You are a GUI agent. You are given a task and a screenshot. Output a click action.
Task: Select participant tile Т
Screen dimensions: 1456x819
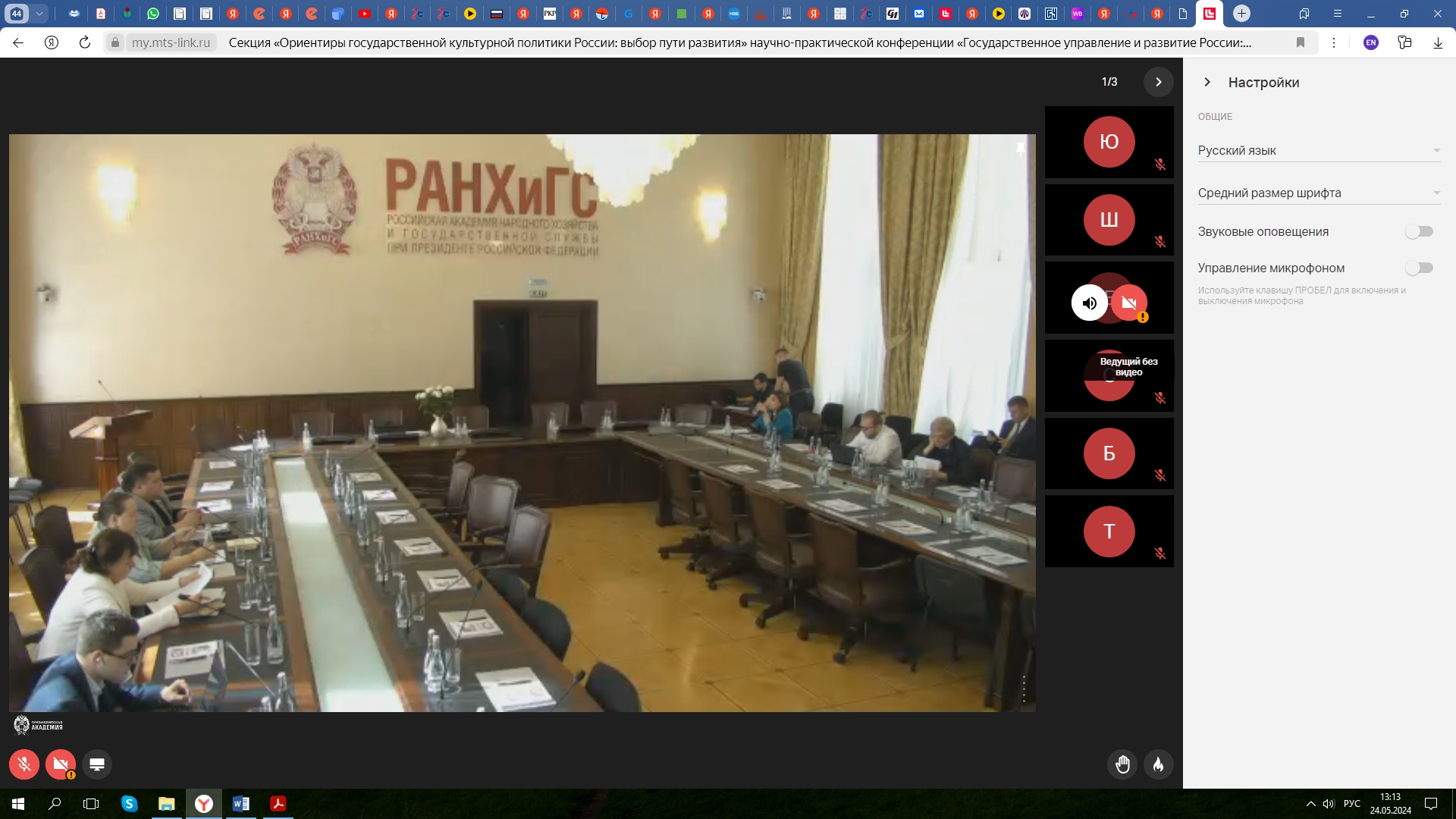click(1109, 532)
